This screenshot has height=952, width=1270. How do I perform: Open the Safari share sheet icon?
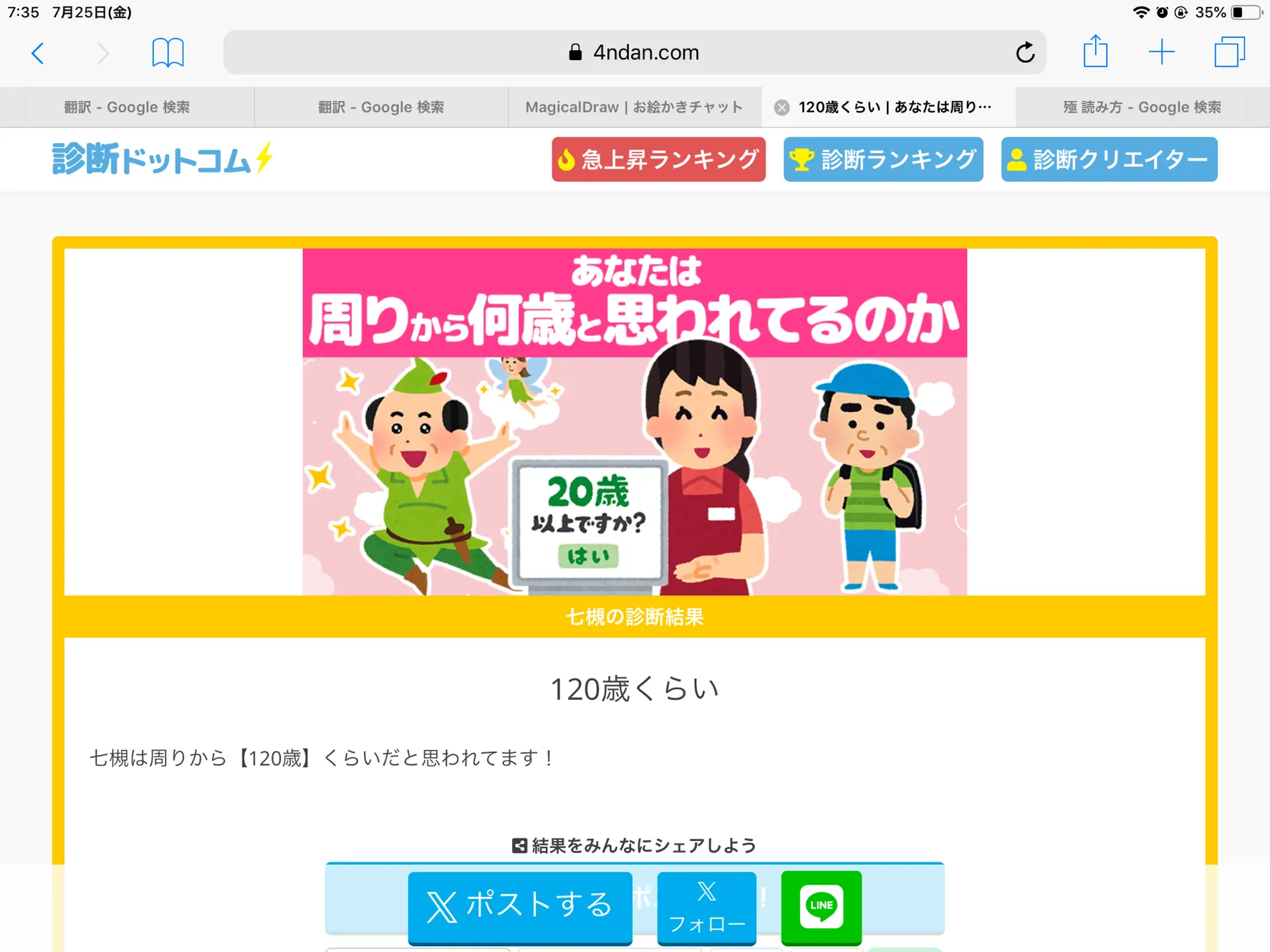click(x=1095, y=52)
